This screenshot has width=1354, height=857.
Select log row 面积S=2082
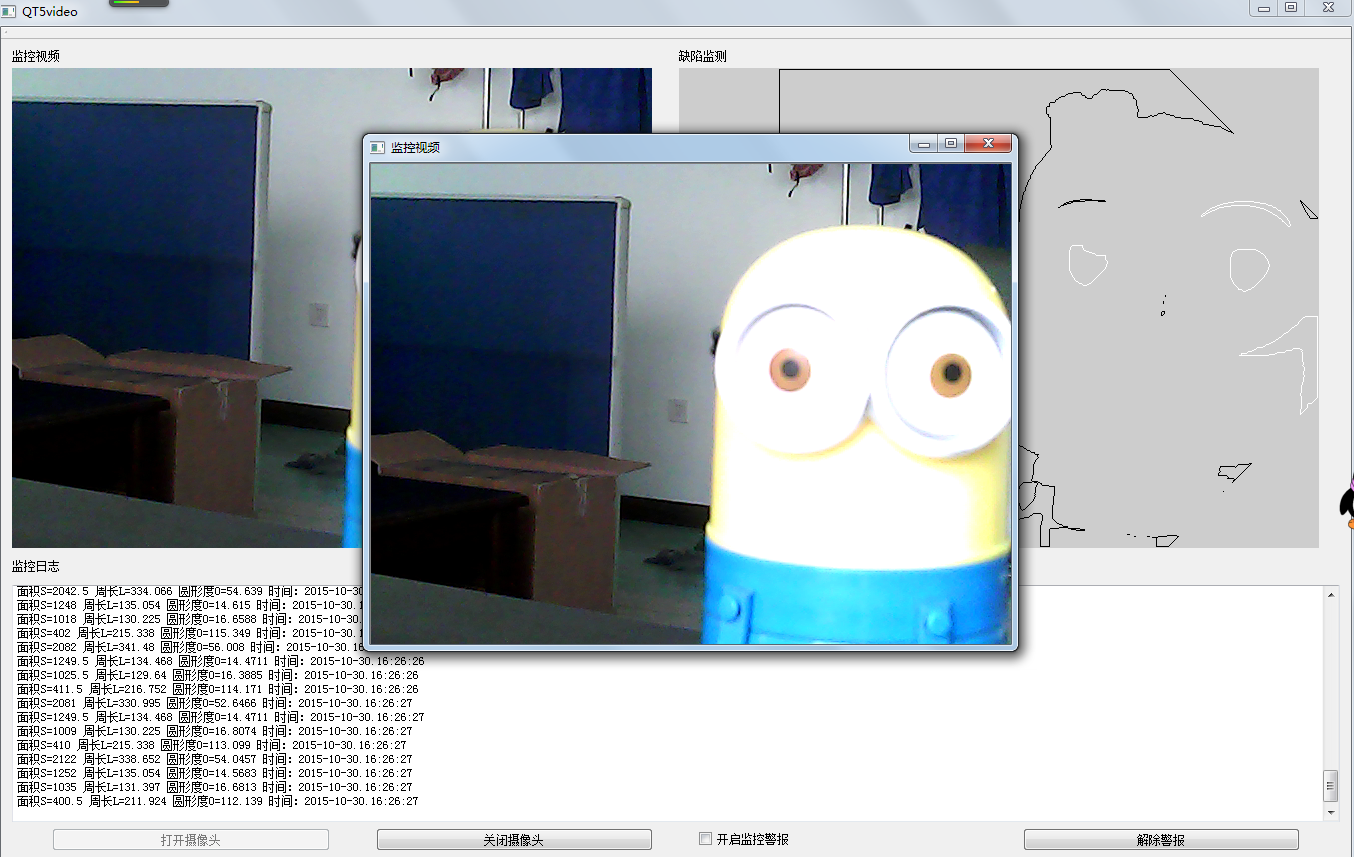[190, 647]
